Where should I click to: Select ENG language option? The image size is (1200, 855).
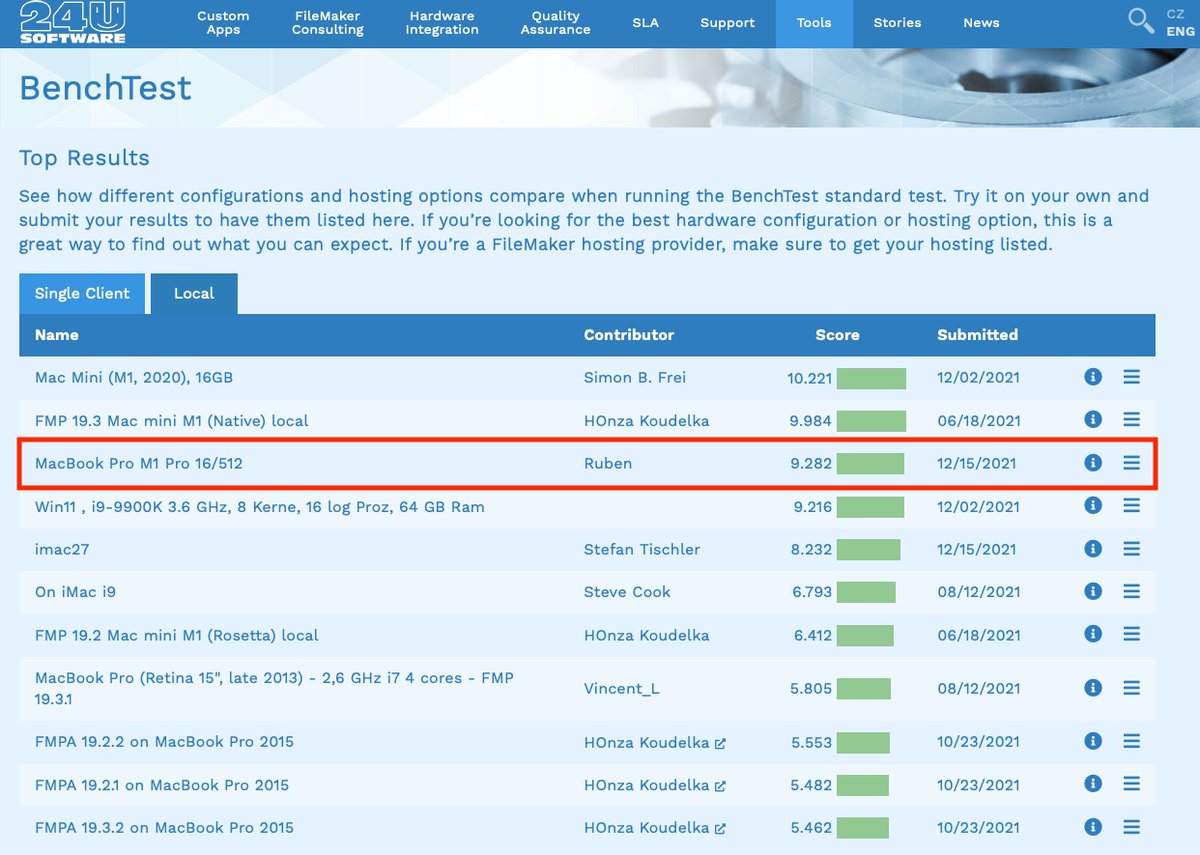point(1180,31)
